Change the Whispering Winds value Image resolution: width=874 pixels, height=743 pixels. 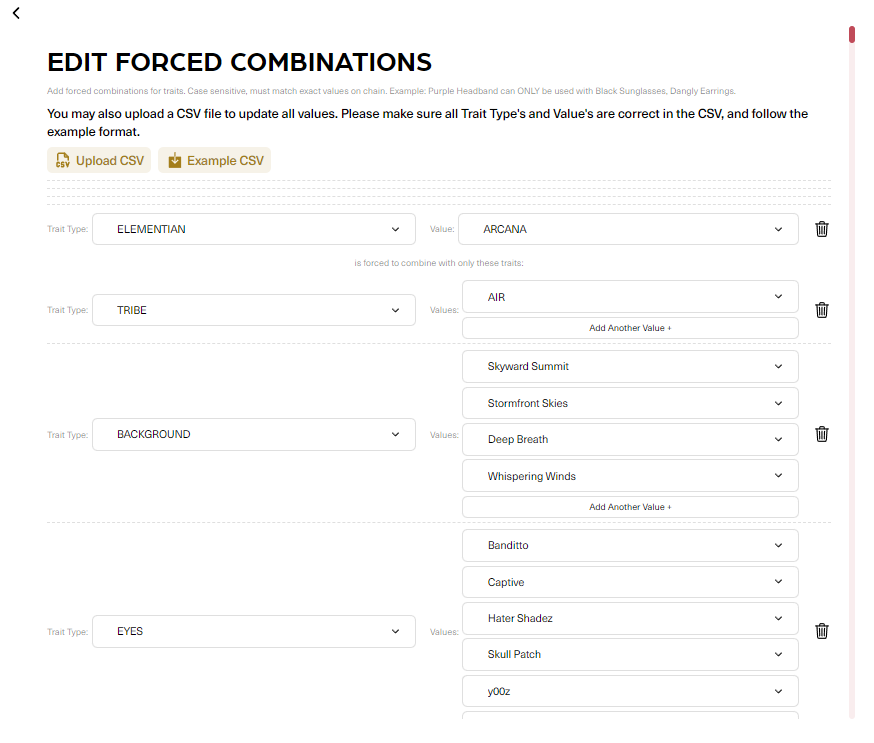[x=630, y=476]
